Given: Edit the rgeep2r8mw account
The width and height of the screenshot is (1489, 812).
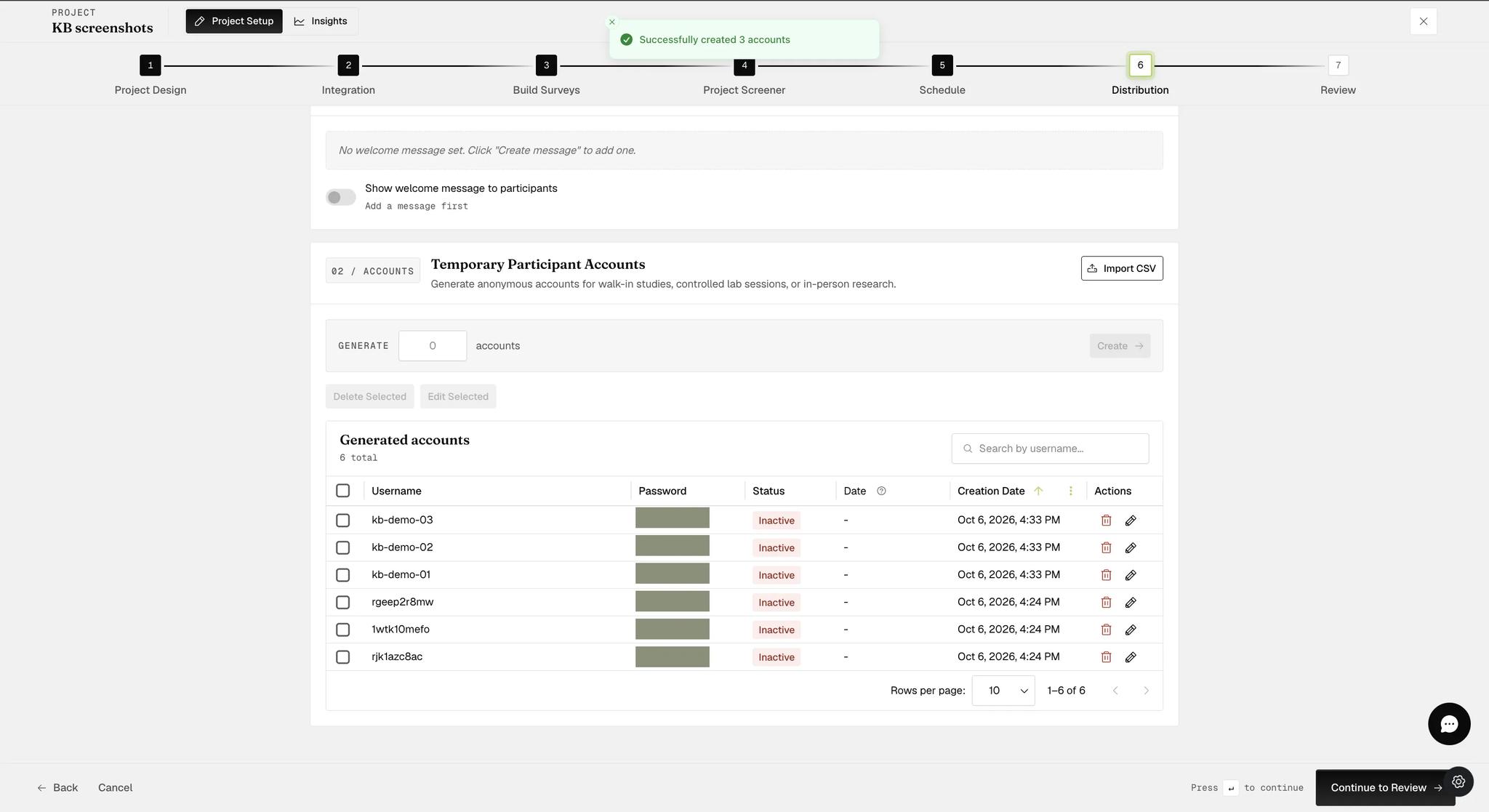Looking at the screenshot, I should pyautogui.click(x=1131, y=602).
